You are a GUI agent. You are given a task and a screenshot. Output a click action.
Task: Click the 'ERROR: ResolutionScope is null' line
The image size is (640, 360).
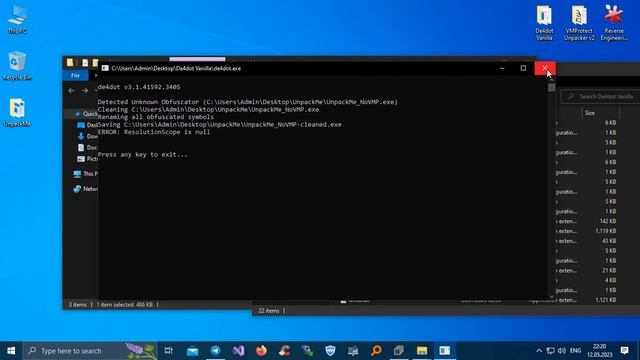[154, 132]
